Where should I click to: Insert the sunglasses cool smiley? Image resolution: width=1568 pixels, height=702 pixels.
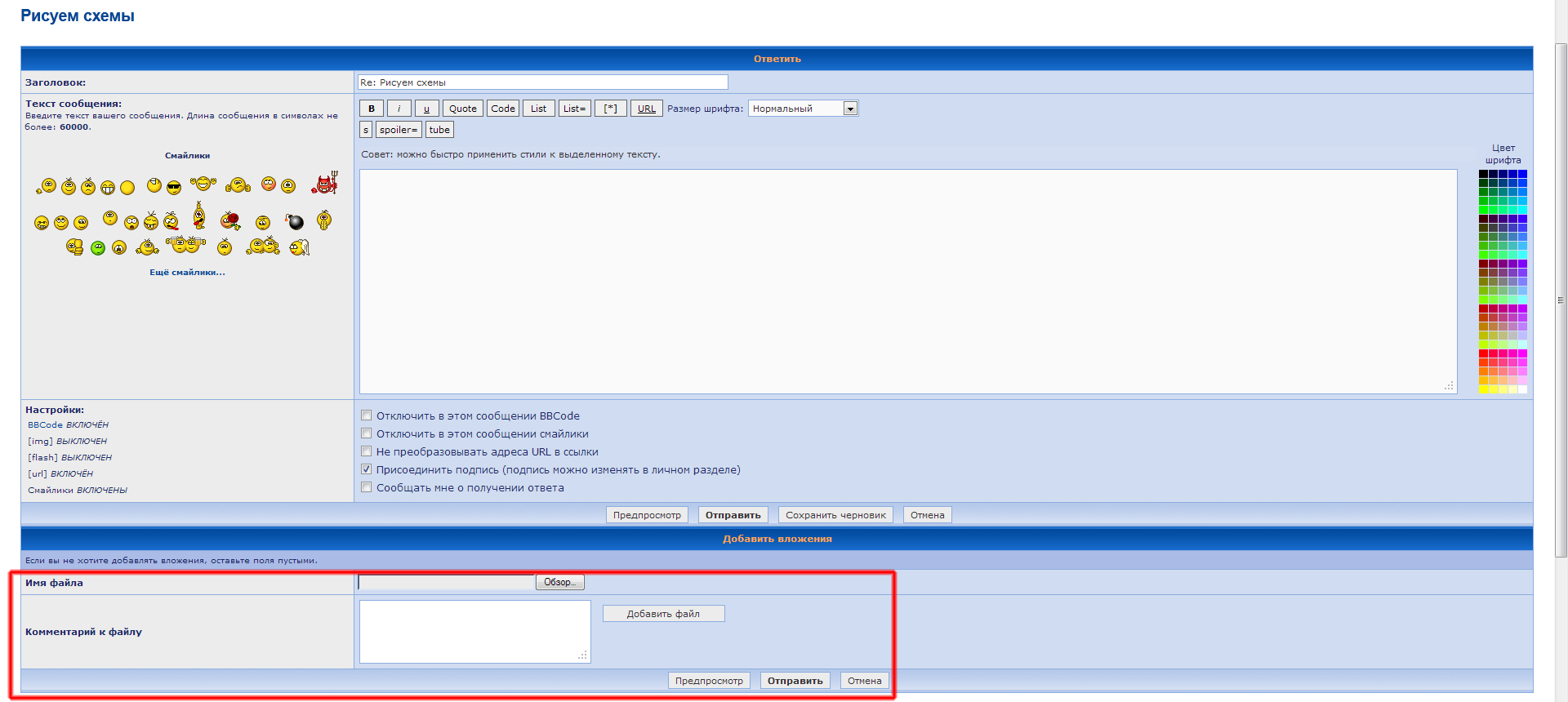click(174, 188)
